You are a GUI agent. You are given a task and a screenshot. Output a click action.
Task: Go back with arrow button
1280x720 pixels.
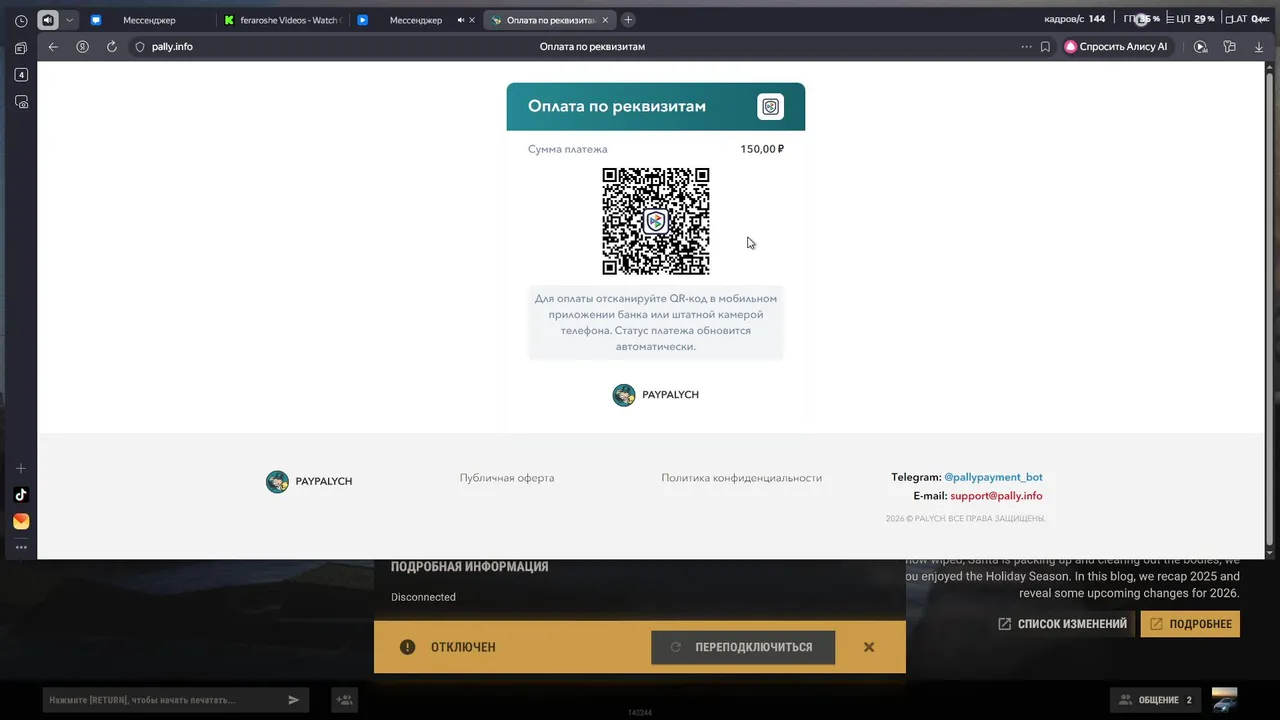click(x=53, y=47)
